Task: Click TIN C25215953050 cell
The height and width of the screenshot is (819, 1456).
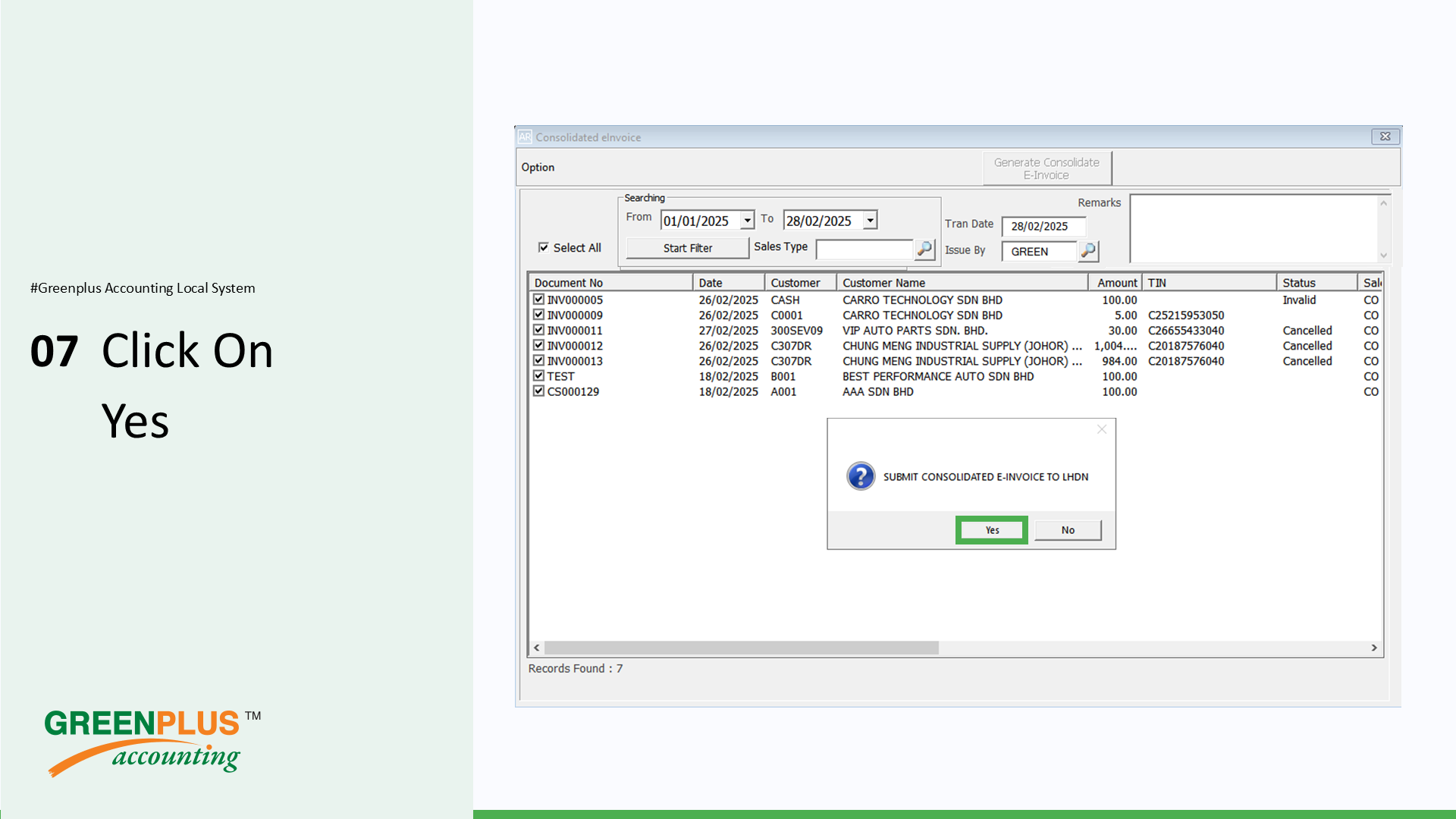Action: [x=1186, y=315]
